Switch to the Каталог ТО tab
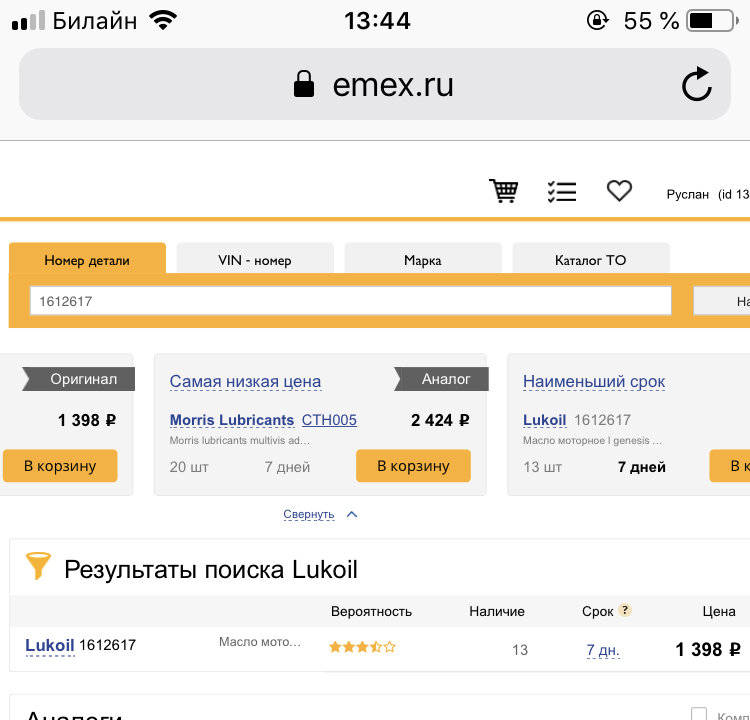 pos(591,258)
